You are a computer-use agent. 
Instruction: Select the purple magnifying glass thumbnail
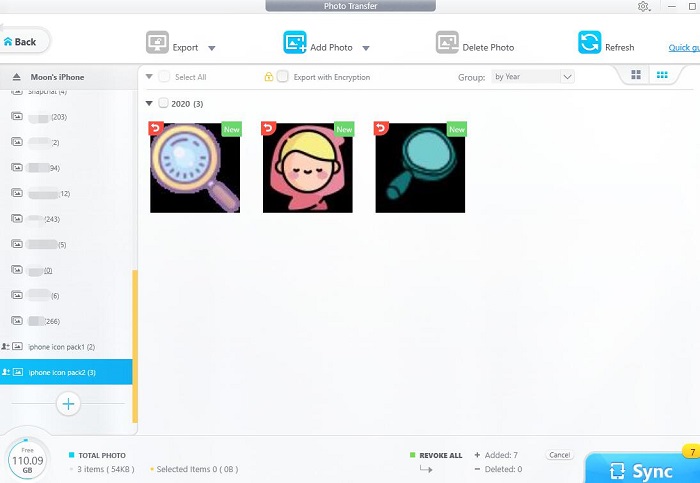(x=195, y=168)
